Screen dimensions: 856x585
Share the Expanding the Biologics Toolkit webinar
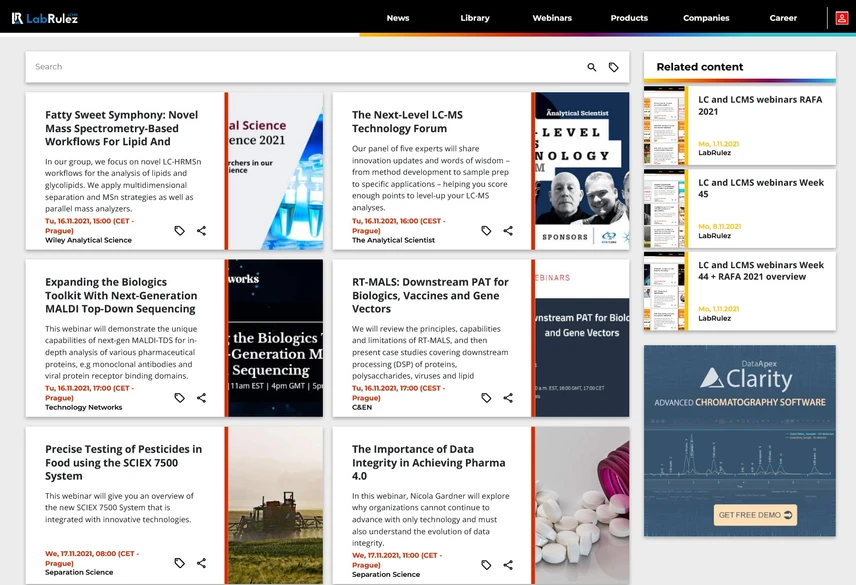point(201,398)
